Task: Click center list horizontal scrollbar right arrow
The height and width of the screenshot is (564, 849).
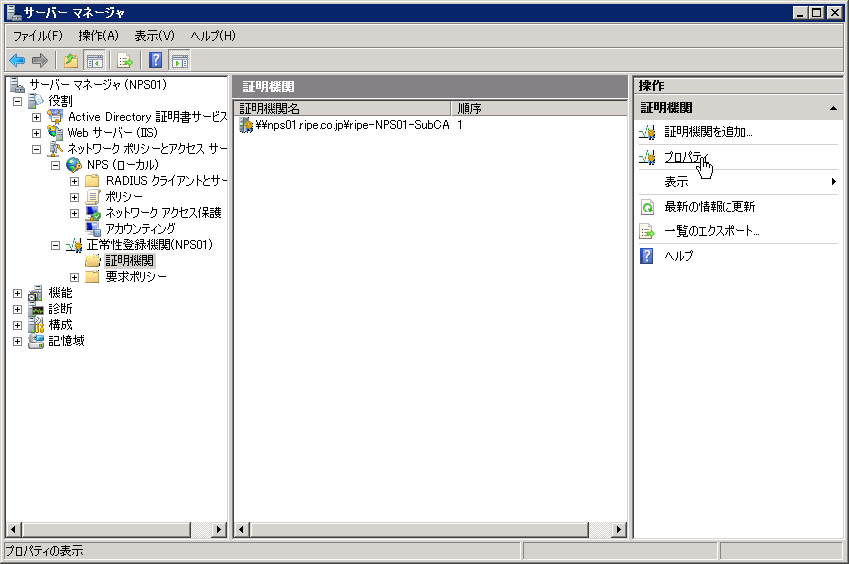Action: (x=618, y=529)
